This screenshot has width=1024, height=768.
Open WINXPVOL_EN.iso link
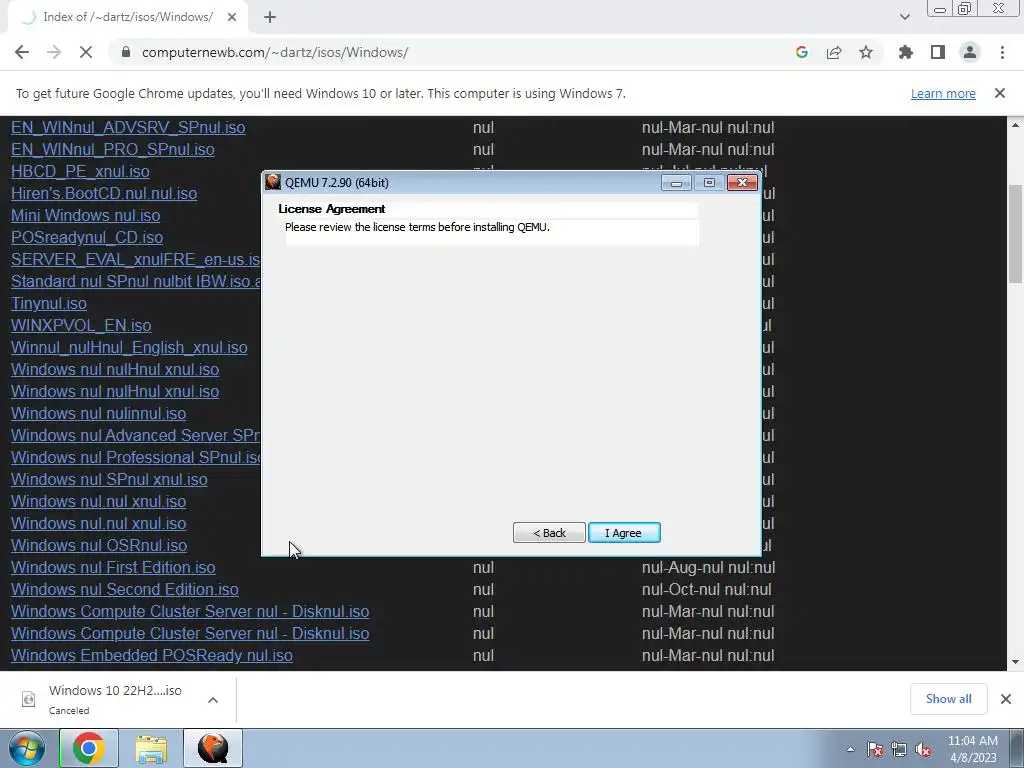[x=81, y=325]
